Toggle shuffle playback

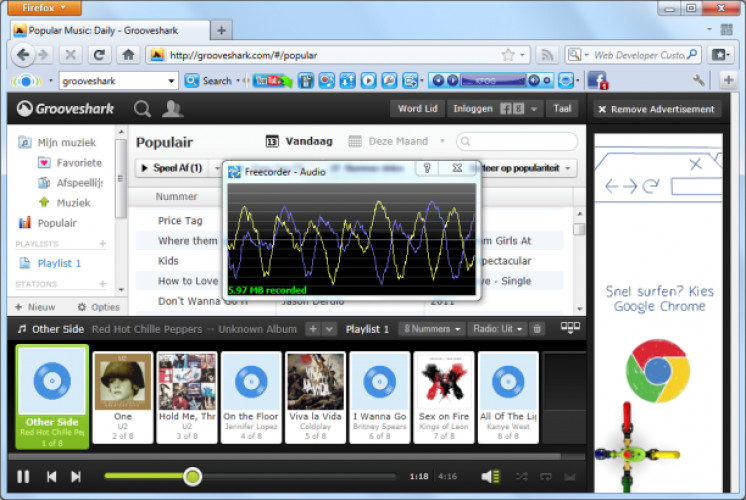521,476
